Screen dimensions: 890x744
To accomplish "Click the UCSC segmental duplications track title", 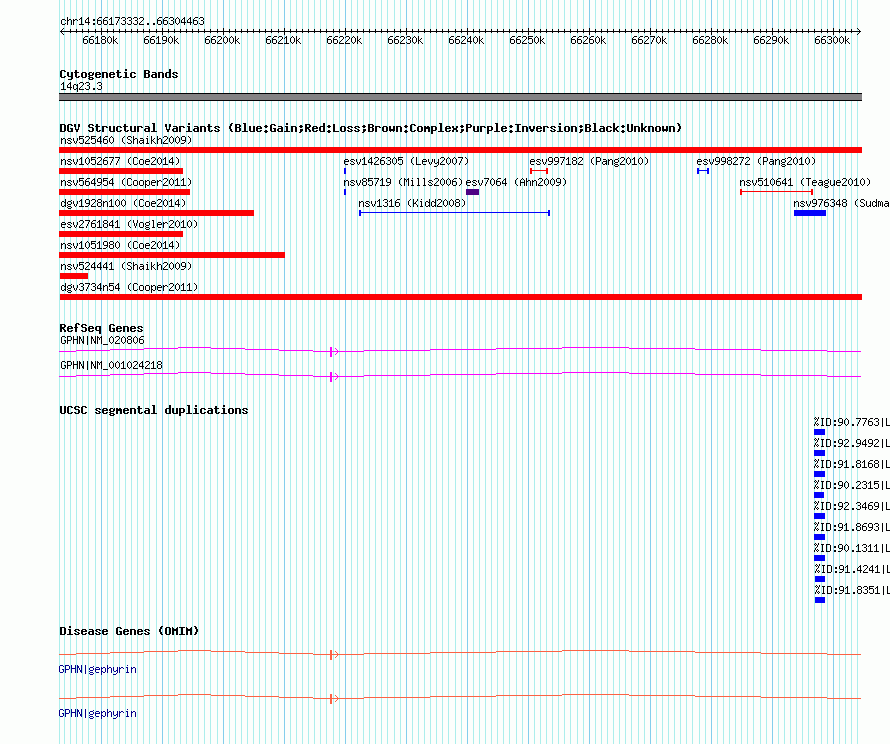I will (x=154, y=410).
